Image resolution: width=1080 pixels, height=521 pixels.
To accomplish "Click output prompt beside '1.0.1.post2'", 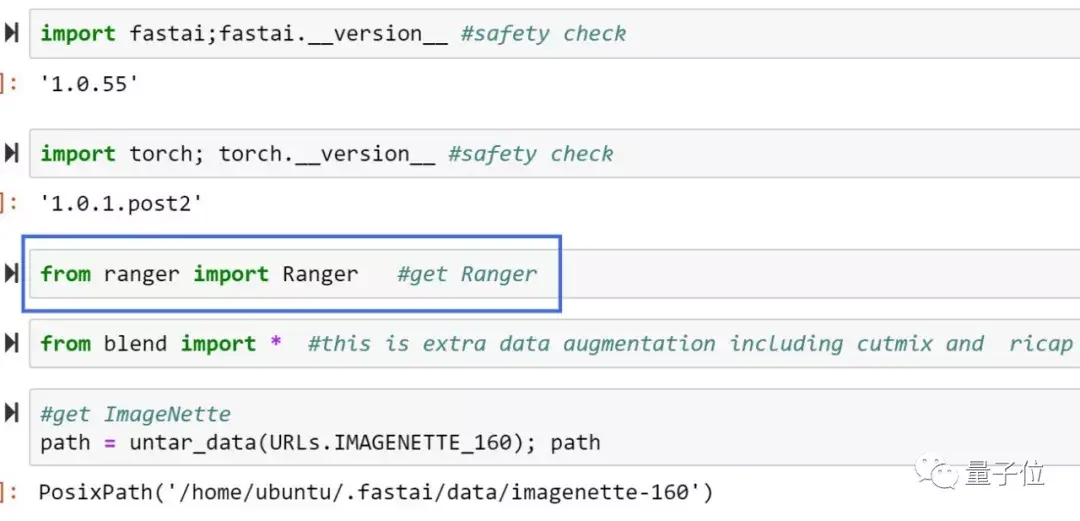I will pos(10,204).
